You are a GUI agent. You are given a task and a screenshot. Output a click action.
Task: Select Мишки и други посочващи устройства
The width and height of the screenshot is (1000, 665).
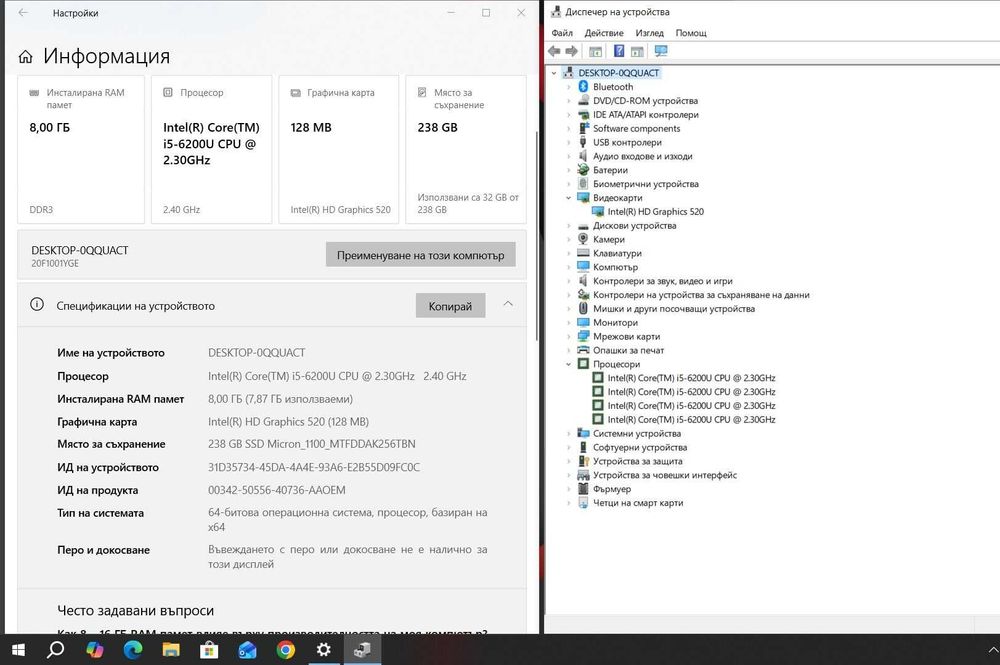tap(673, 309)
